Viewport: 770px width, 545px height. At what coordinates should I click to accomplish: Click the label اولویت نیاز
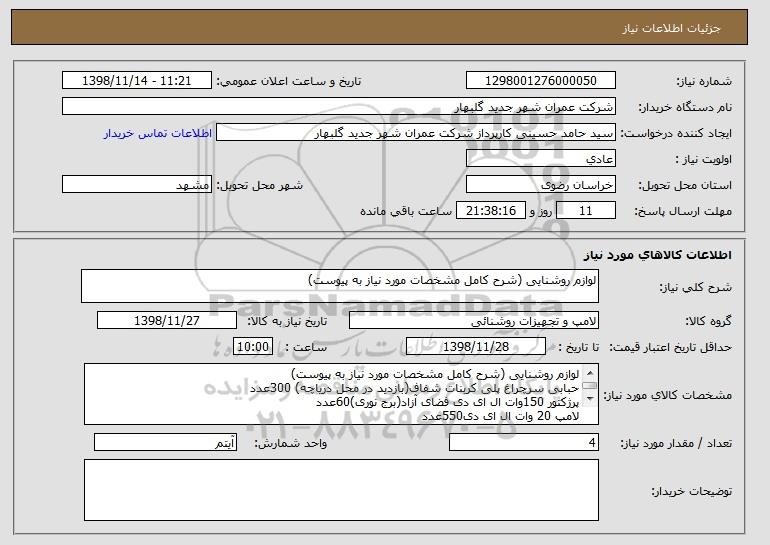point(704,160)
